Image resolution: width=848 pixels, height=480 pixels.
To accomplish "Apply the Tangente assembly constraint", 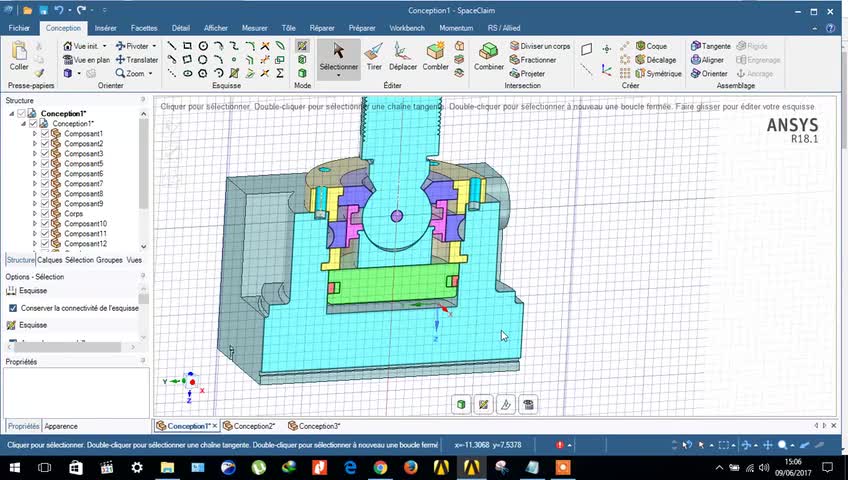I will tap(715, 46).
